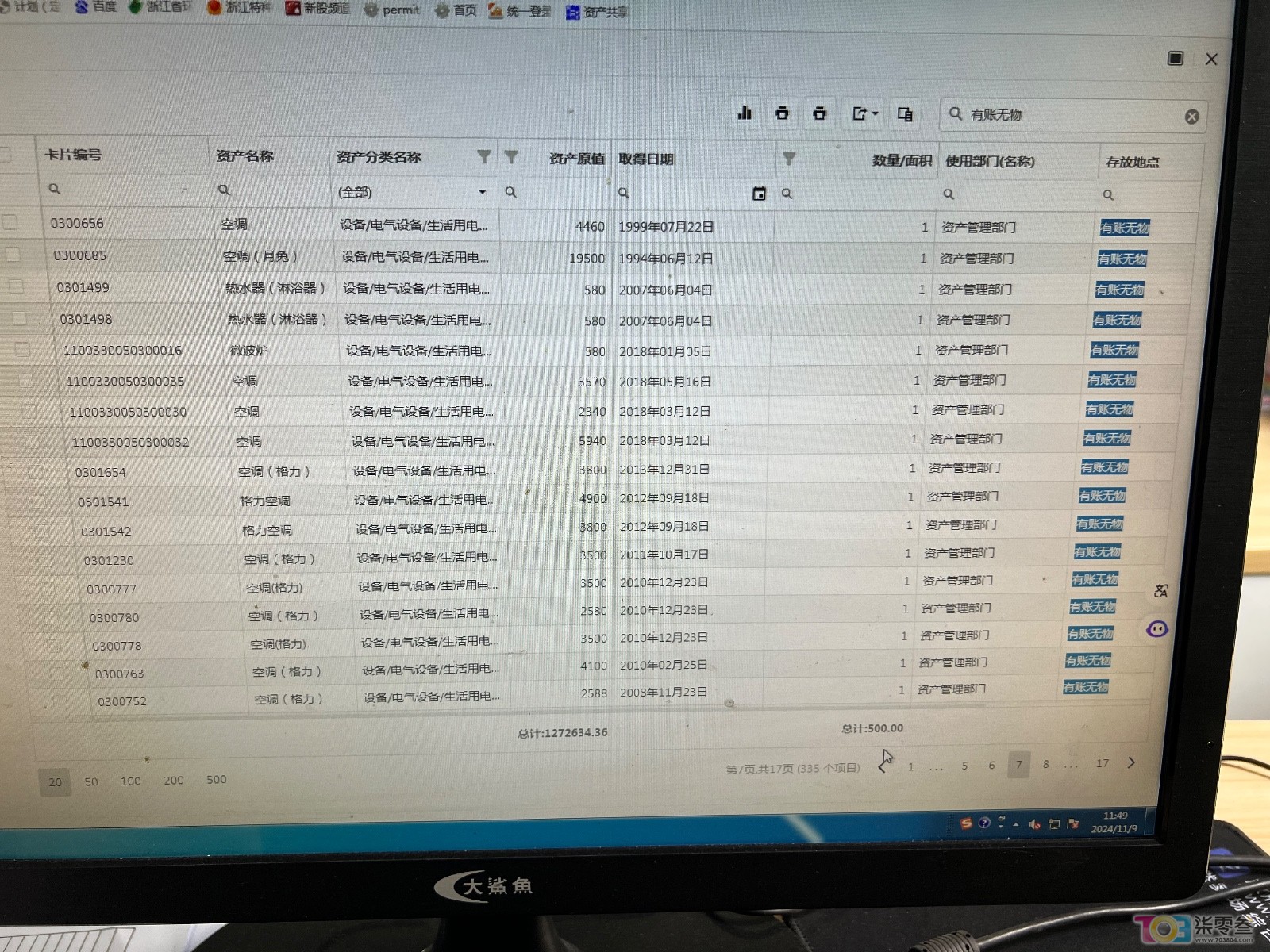The width and height of the screenshot is (1270, 952).
Task: Tick the checkbox for row 0301498
Action: (x=19, y=317)
